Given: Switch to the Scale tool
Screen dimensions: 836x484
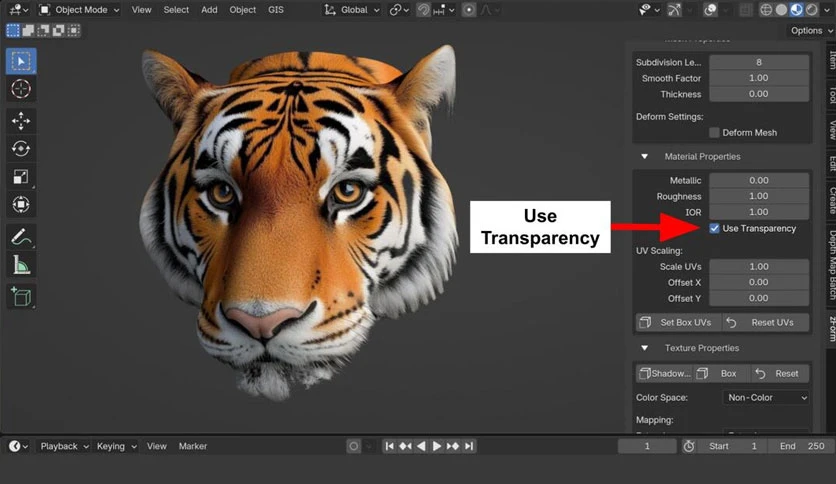Looking at the screenshot, I should coord(21,176).
